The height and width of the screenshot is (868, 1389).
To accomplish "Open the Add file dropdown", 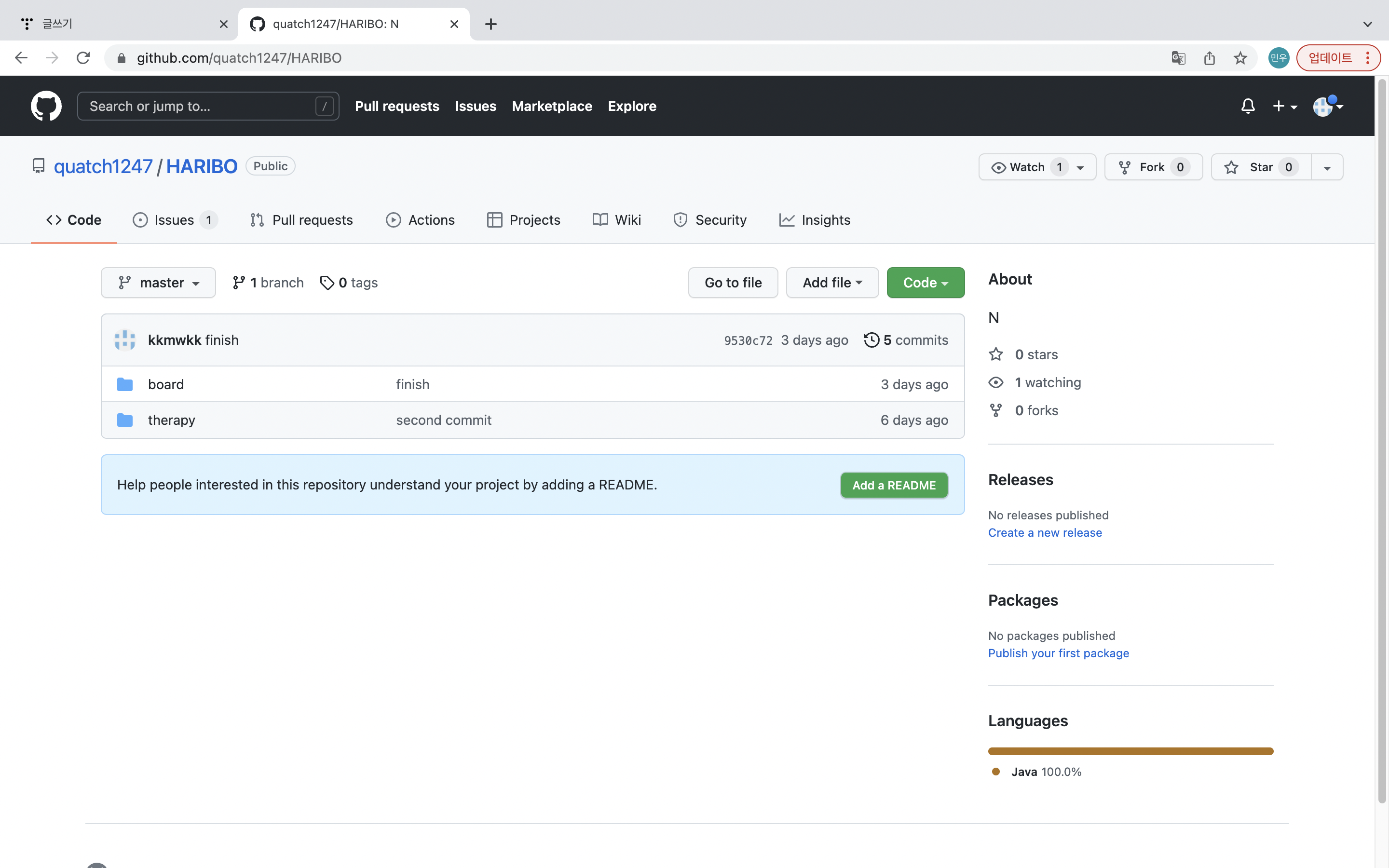I will pos(831,283).
